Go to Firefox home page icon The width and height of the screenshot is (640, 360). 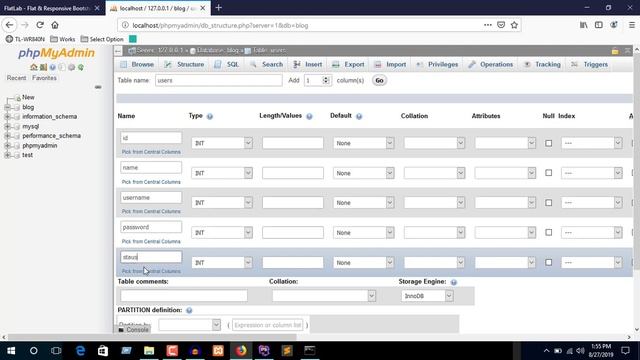55,25
